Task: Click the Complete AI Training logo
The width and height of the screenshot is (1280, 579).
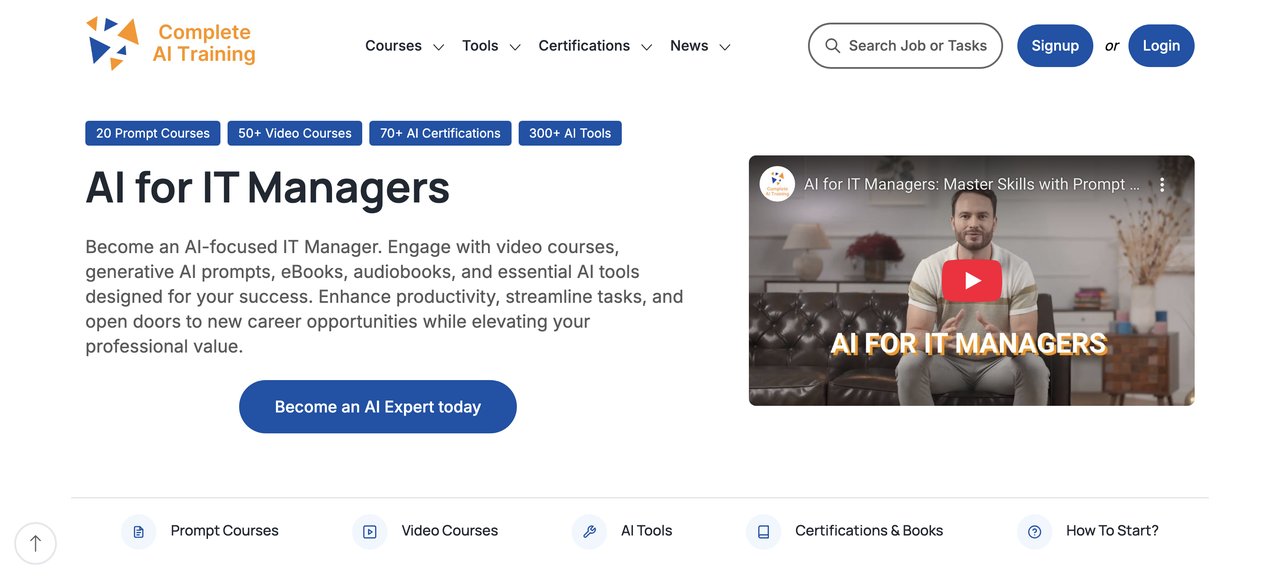Action: click(171, 44)
